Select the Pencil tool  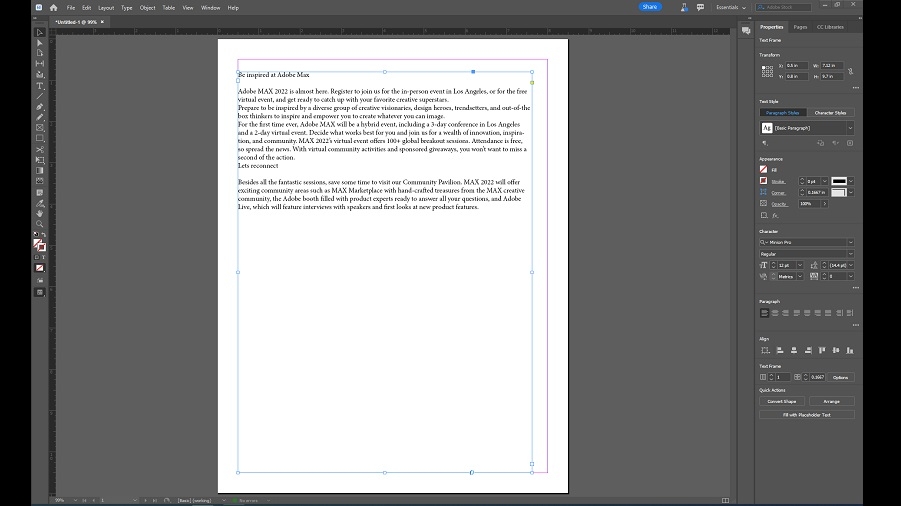tap(40, 117)
